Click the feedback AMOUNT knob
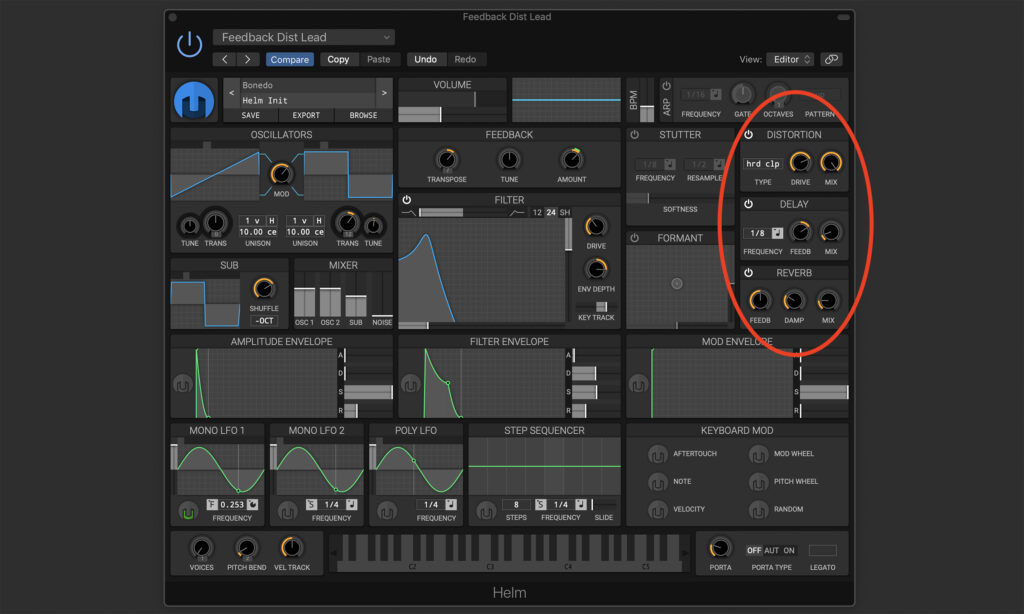The width and height of the screenshot is (1024, 614). 571,159
